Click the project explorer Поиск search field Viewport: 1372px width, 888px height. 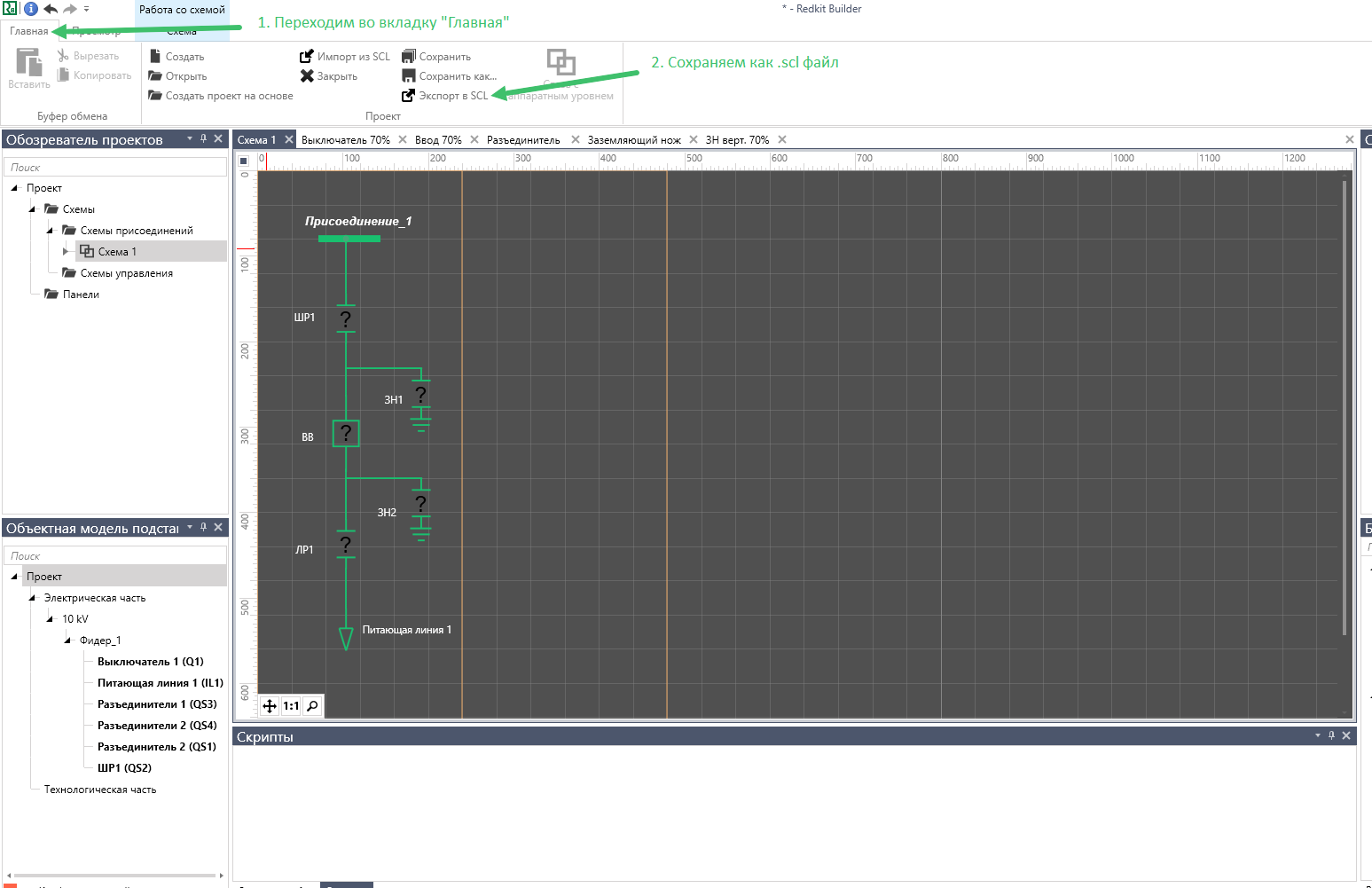(115, 167)
